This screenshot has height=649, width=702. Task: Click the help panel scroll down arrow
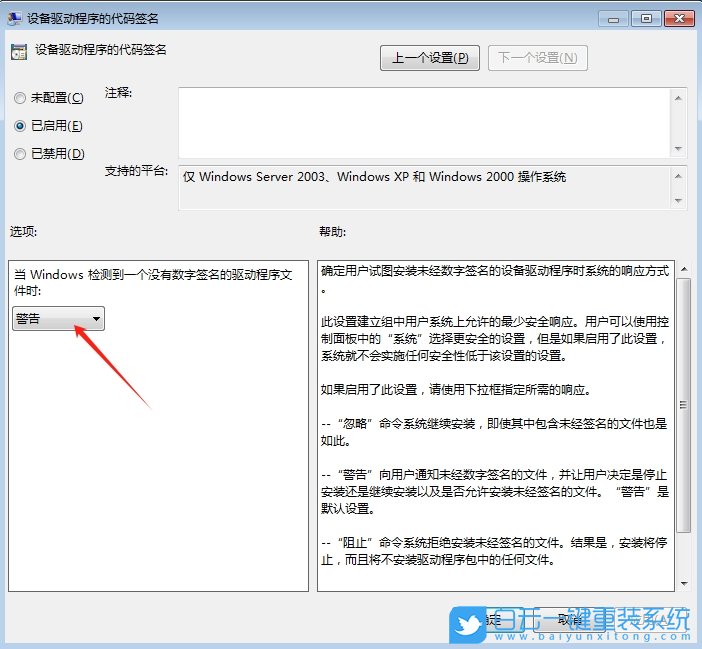tap(684, 583)
